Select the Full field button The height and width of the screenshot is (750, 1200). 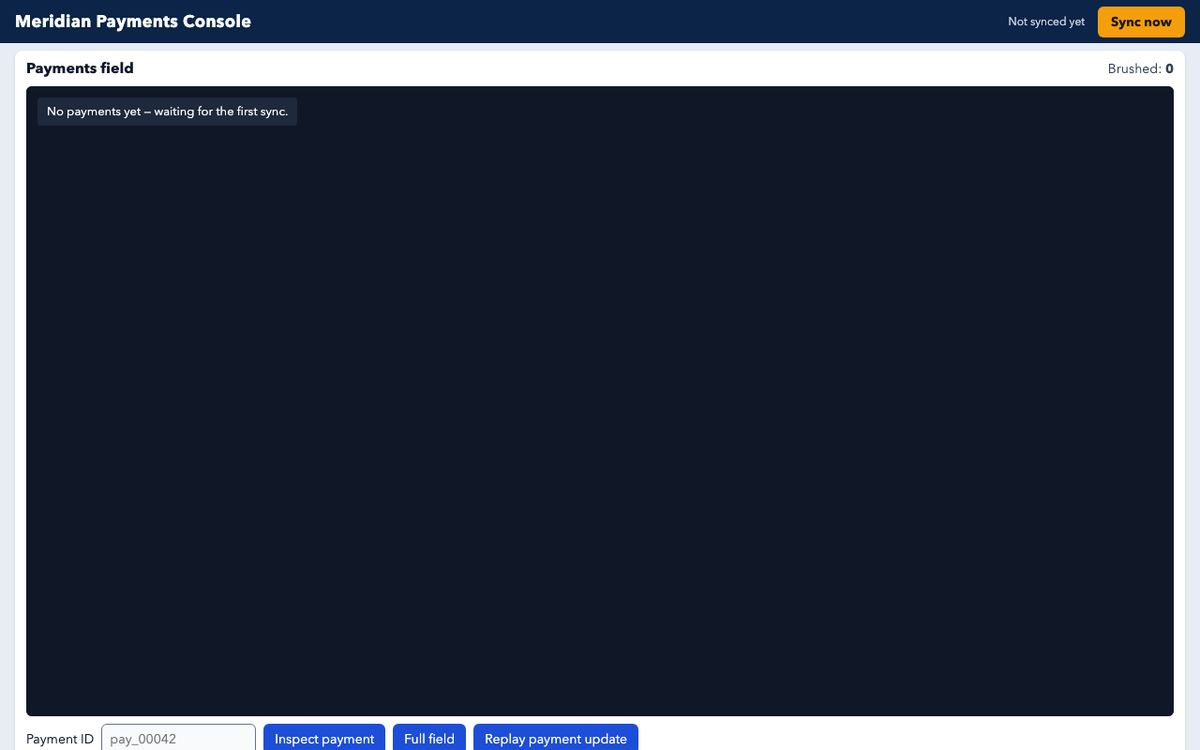pyautogui.click(x=429, y=738)
